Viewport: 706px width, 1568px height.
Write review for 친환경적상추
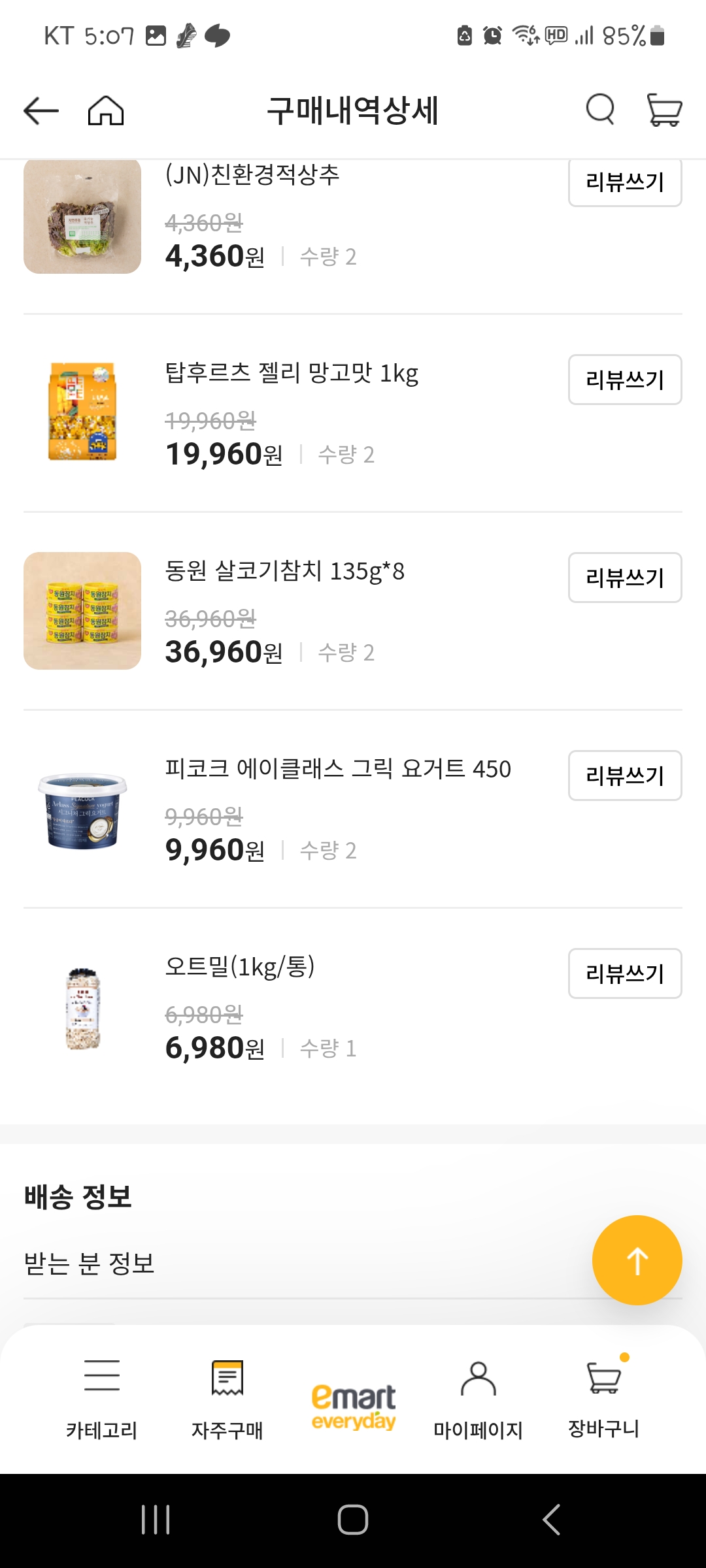625,182
